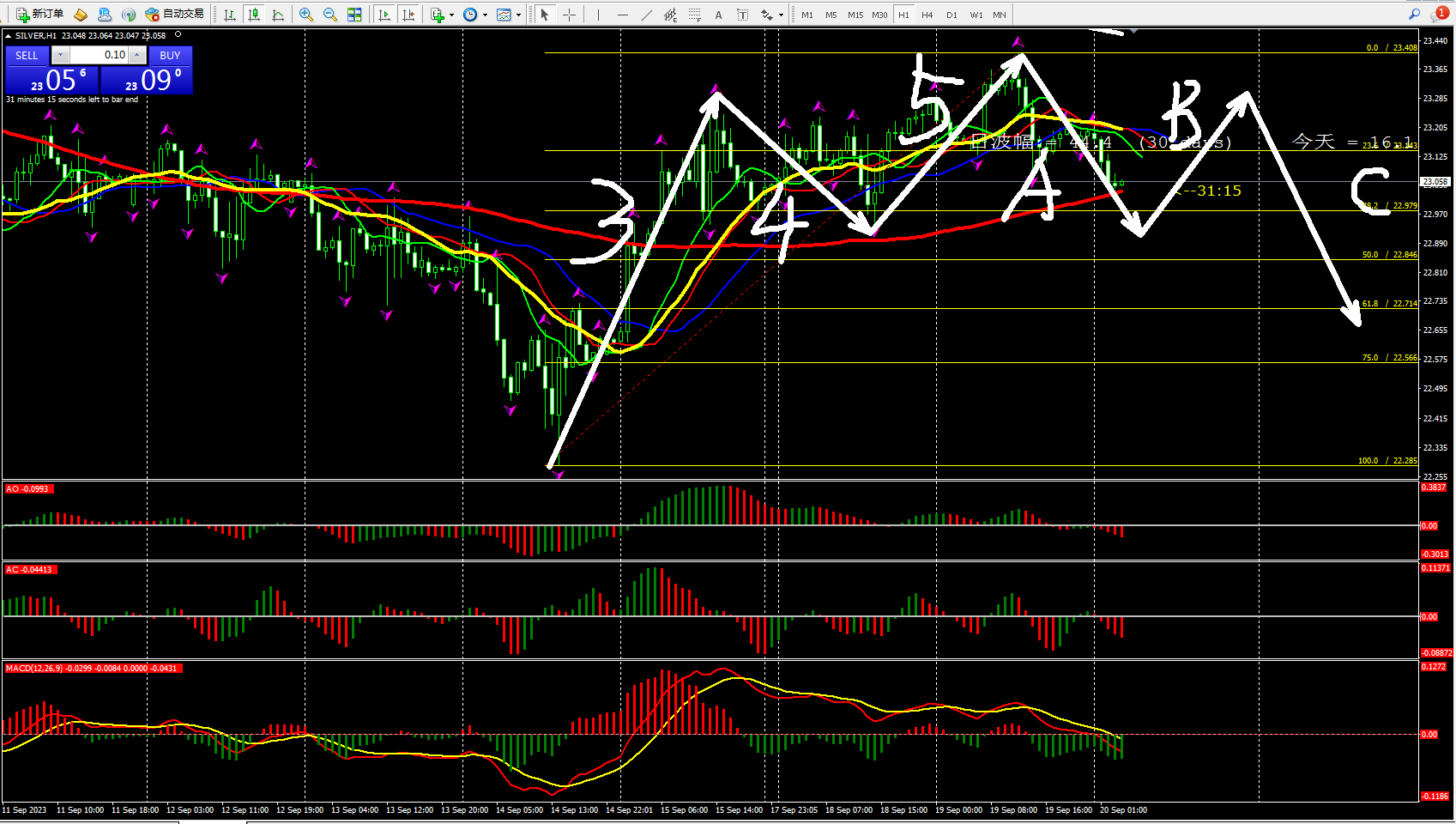The image size is (1456, 824).
Task: Collapse the one-click trading panel arrow
Action: click(x=8, y=36)
